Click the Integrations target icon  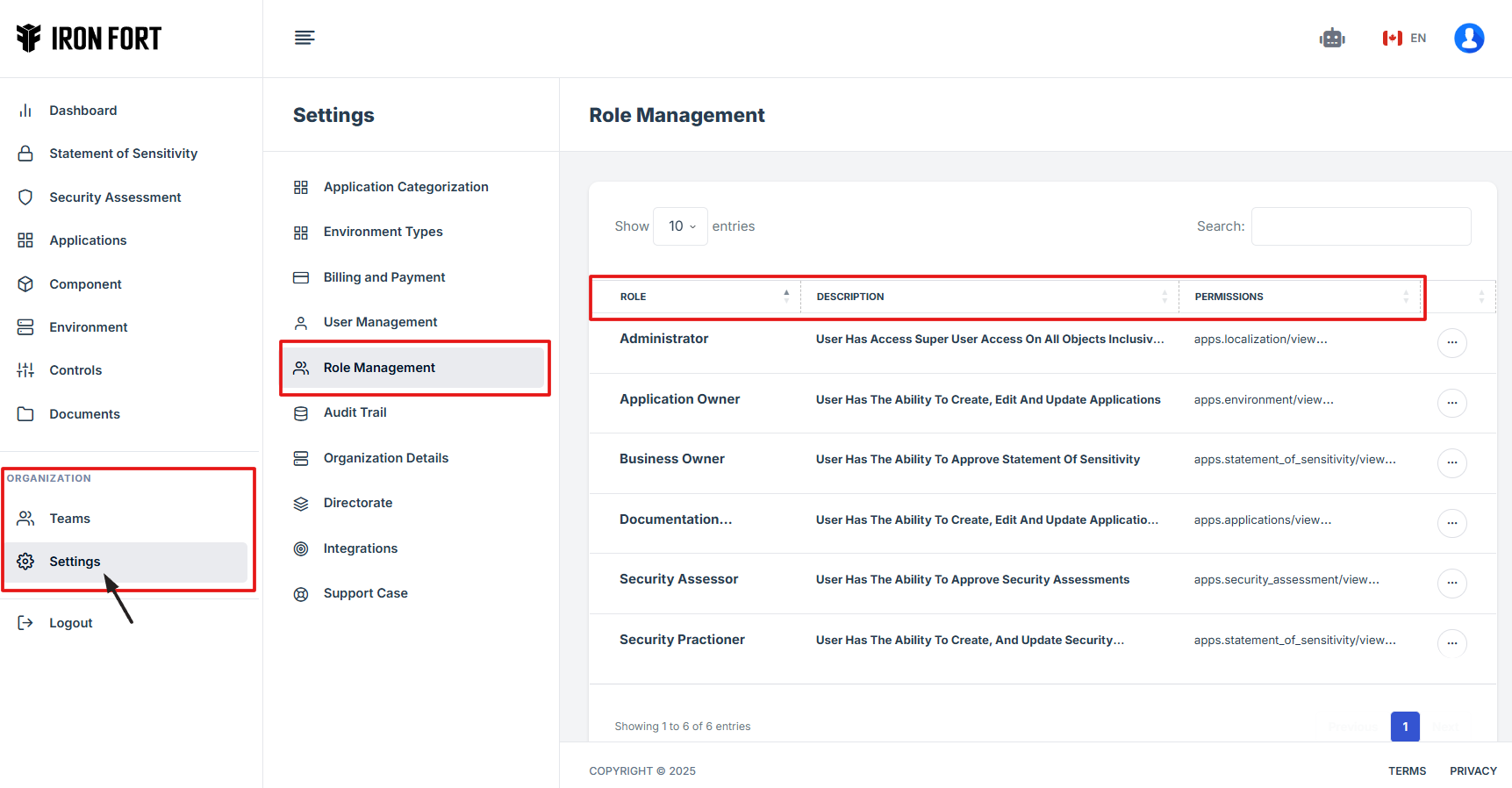coord(301,548)
